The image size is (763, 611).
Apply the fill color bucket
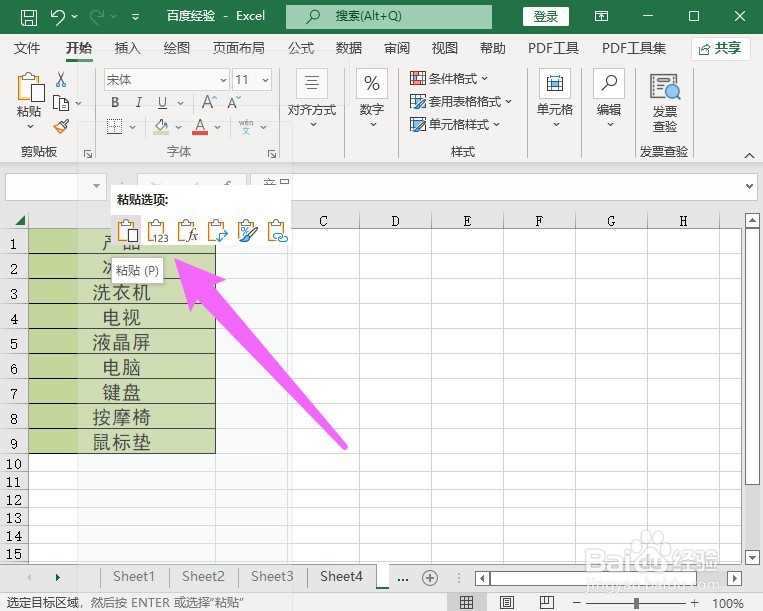(161, 126)
